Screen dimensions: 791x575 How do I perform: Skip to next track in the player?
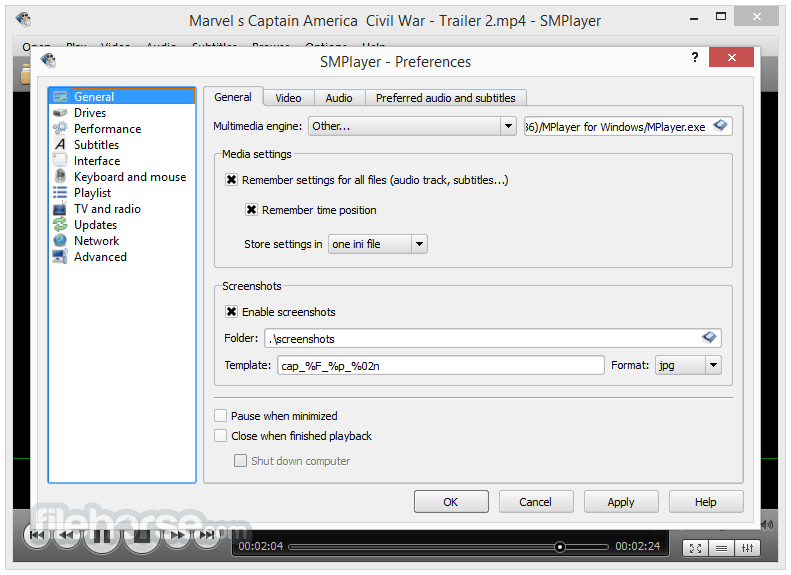click(x=207, y=535)
